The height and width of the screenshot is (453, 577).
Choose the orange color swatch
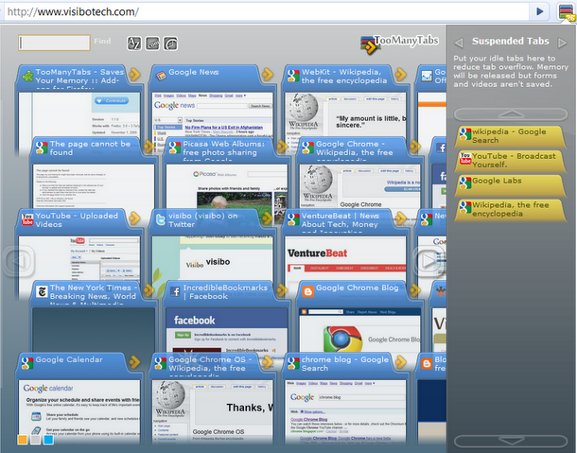coord(22,440)
